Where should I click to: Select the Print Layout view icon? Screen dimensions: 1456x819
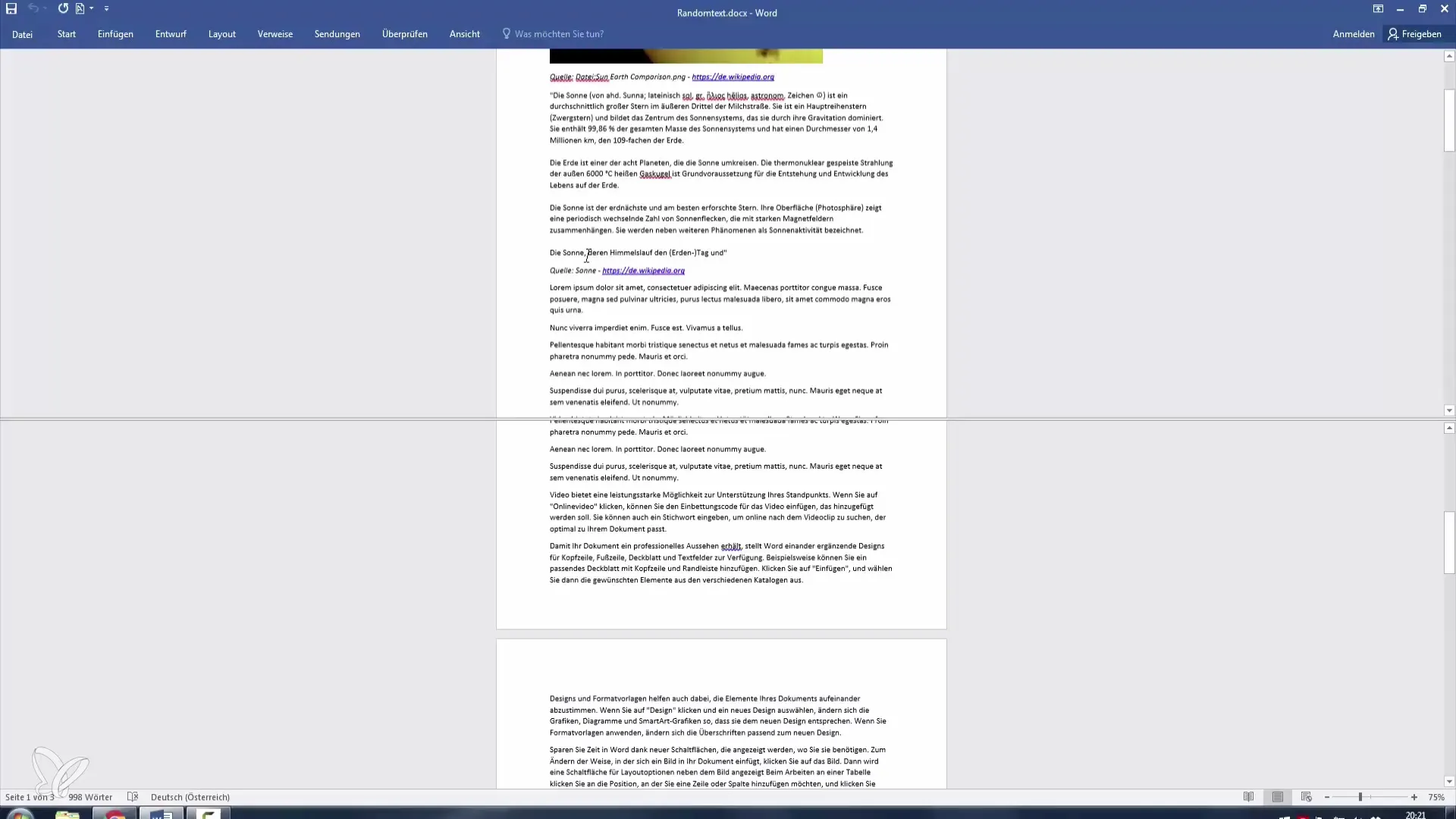[x=1278, y=797]
